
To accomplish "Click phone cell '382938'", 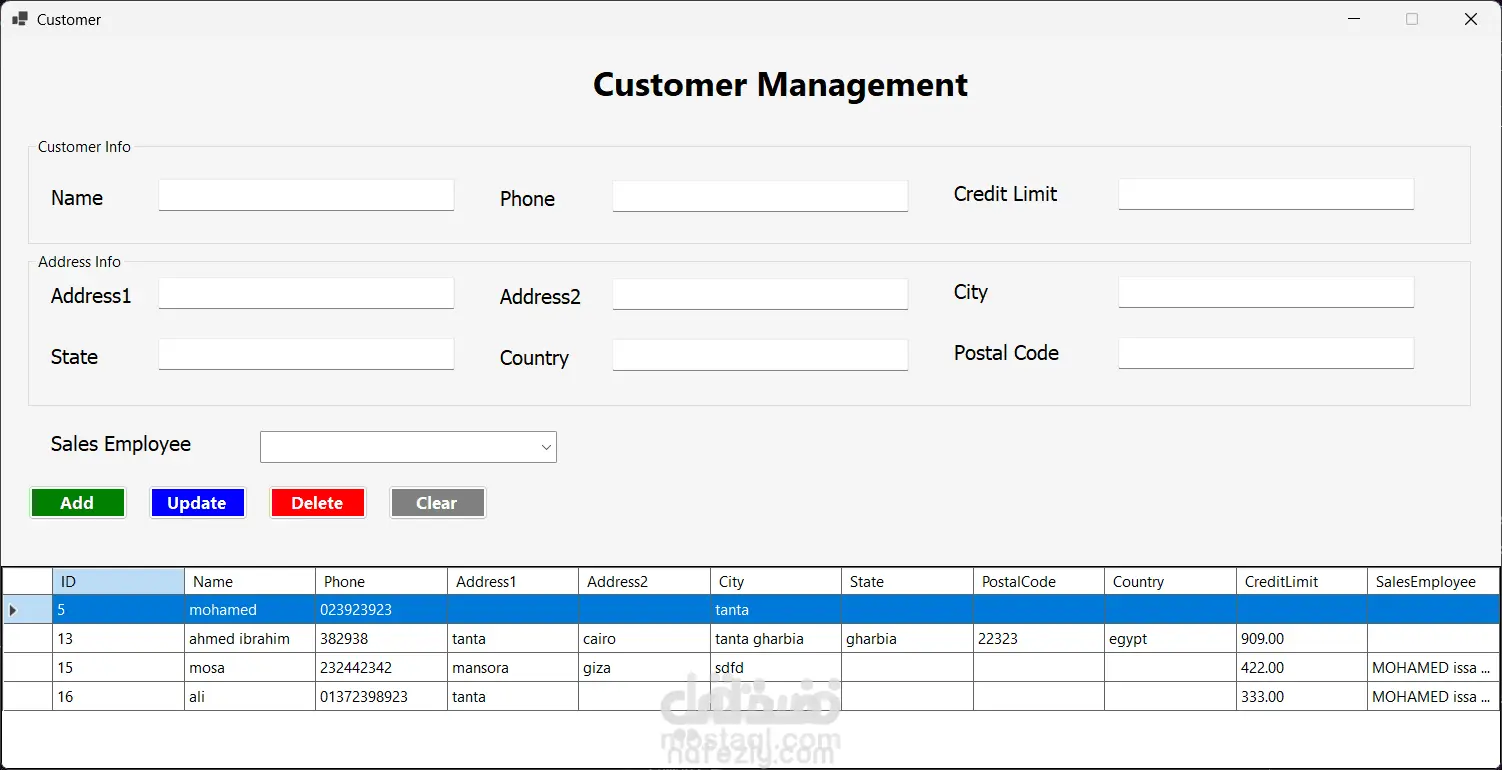I will [x=381, y=639].
